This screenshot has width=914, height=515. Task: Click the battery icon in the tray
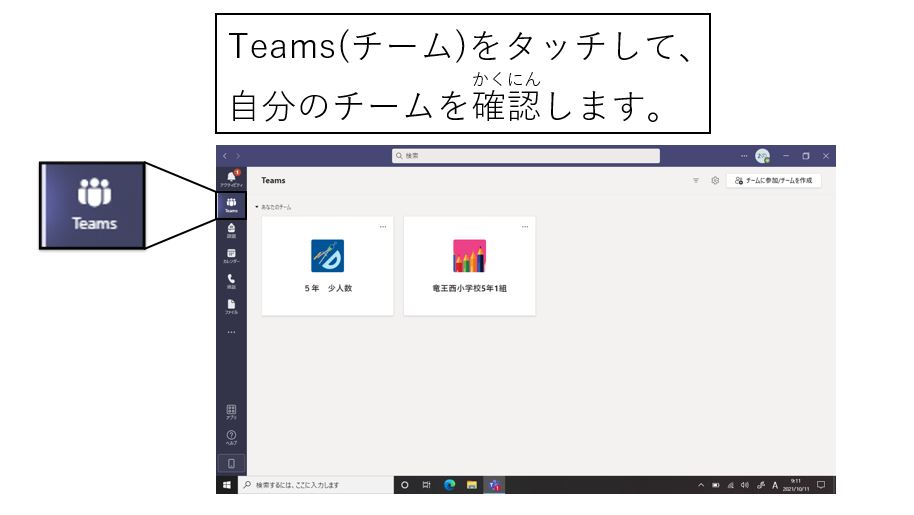(716, 485)
